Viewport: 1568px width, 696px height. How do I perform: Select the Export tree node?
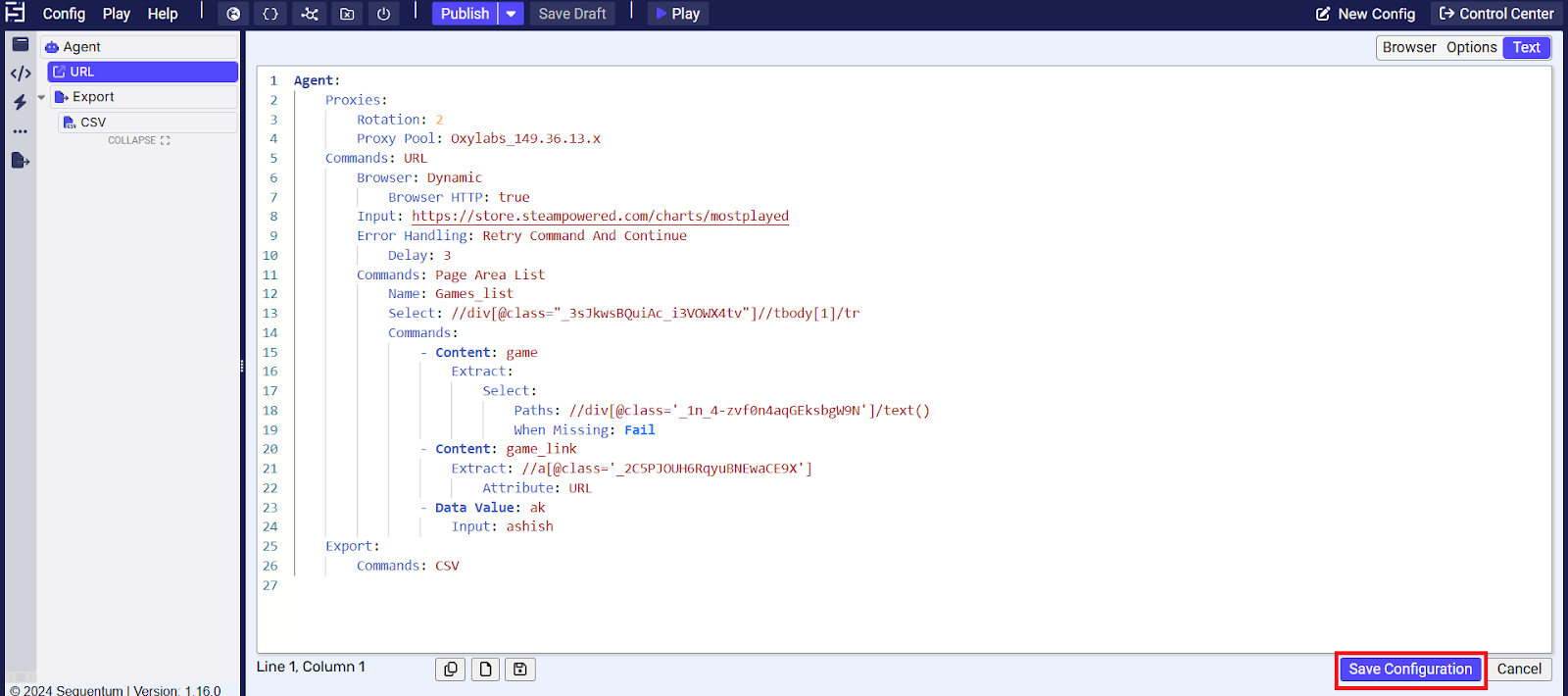143,97
